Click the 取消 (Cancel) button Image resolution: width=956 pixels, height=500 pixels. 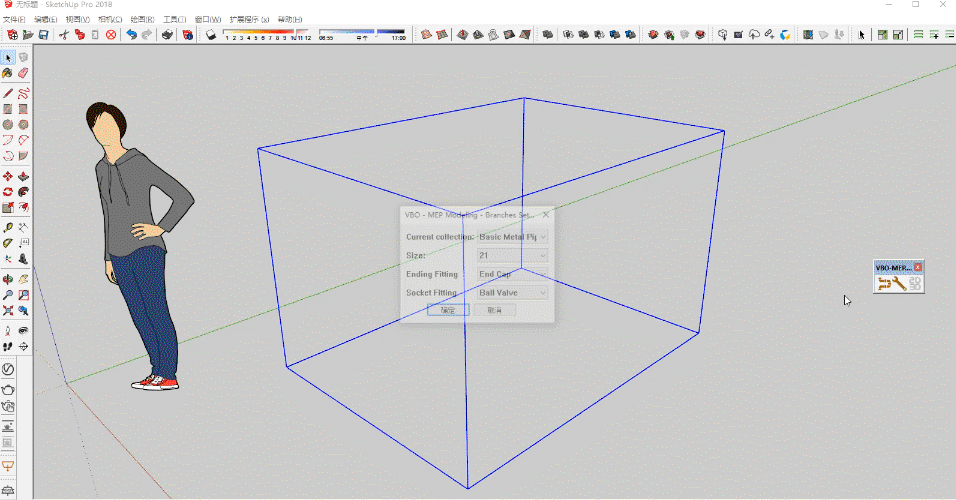[494, 310]
